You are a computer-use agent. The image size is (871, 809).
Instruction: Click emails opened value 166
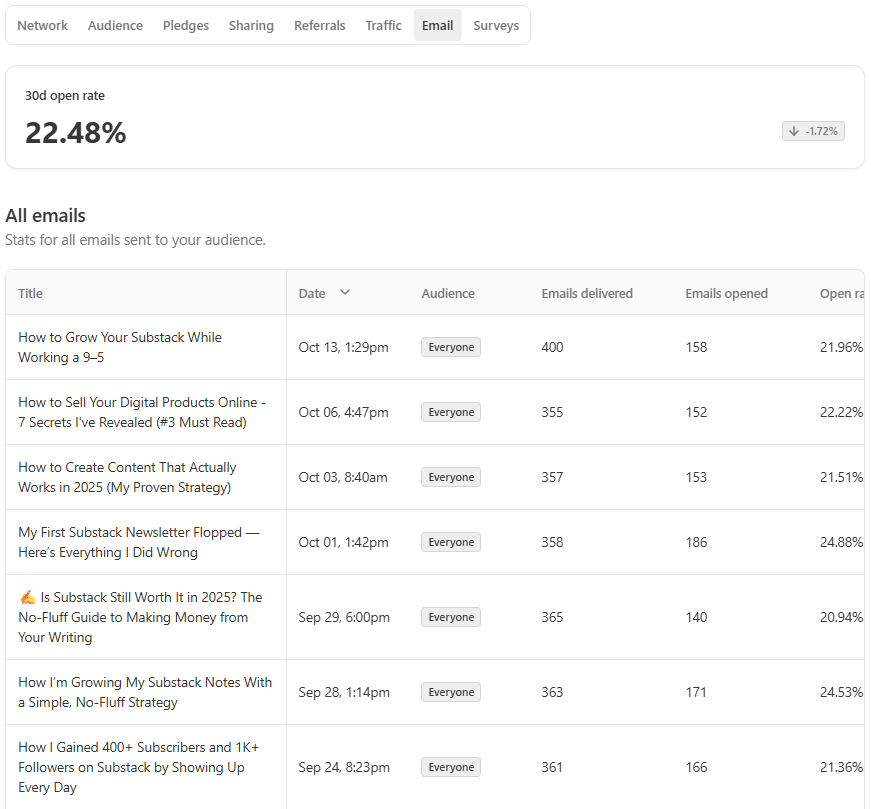coord(696,767)
